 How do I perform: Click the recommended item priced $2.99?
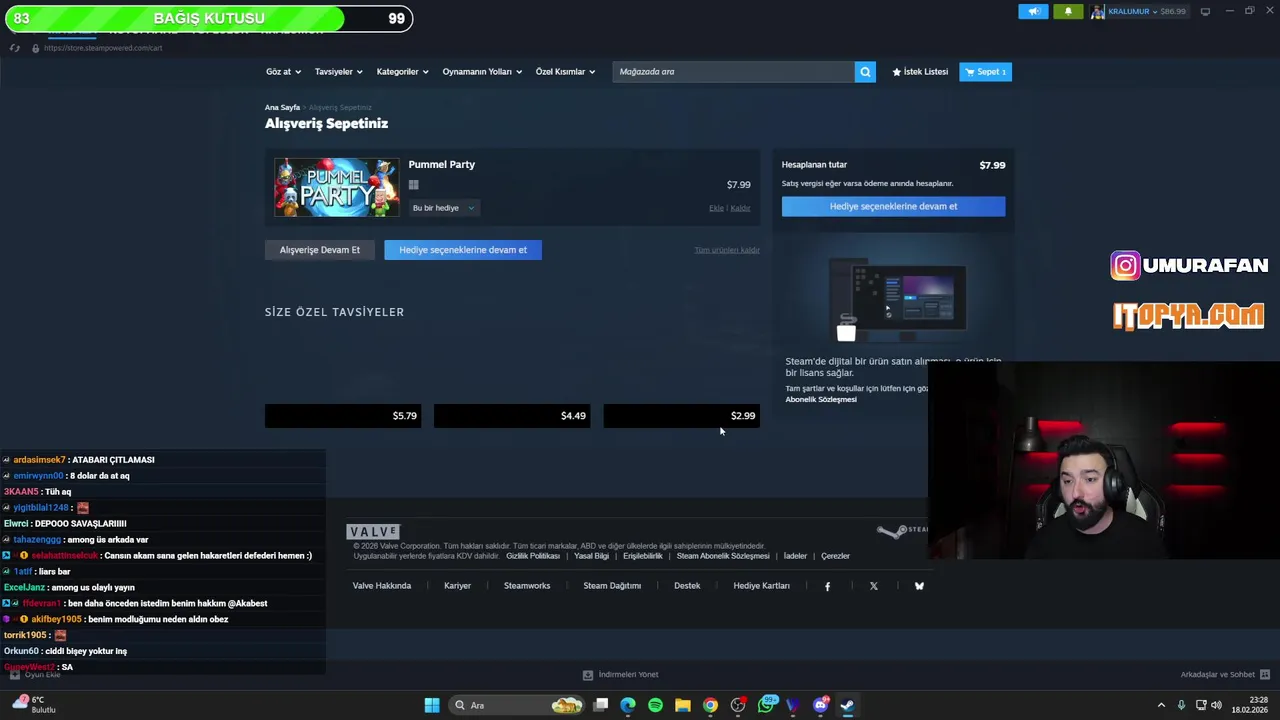point(682,416)
